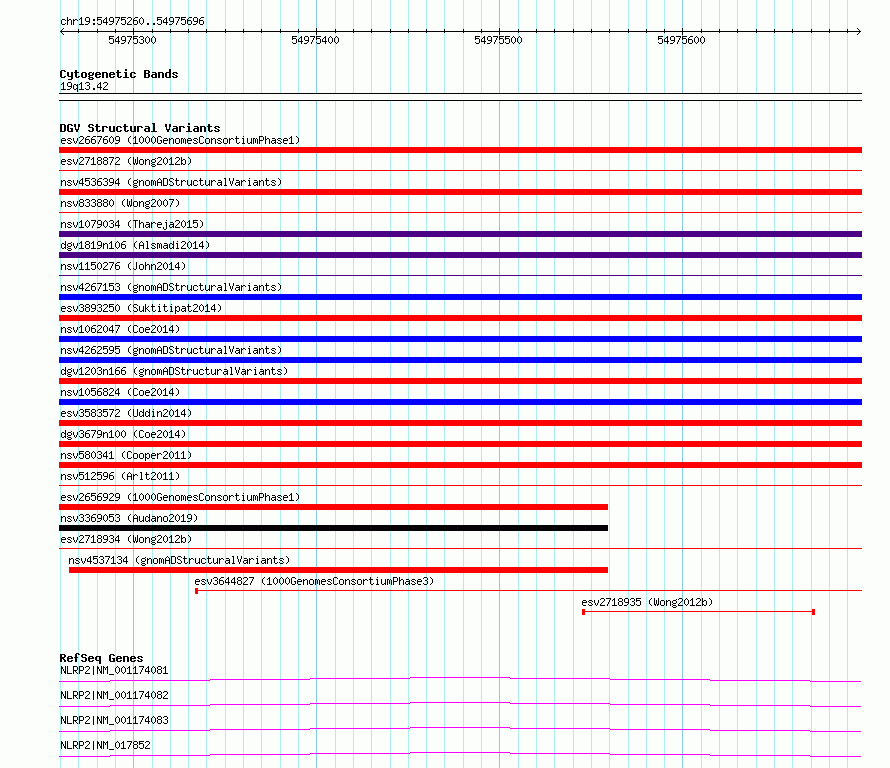The image size is (890, 768).
Task: Click the red bar under nsv4537134
Action: point(338,570)
